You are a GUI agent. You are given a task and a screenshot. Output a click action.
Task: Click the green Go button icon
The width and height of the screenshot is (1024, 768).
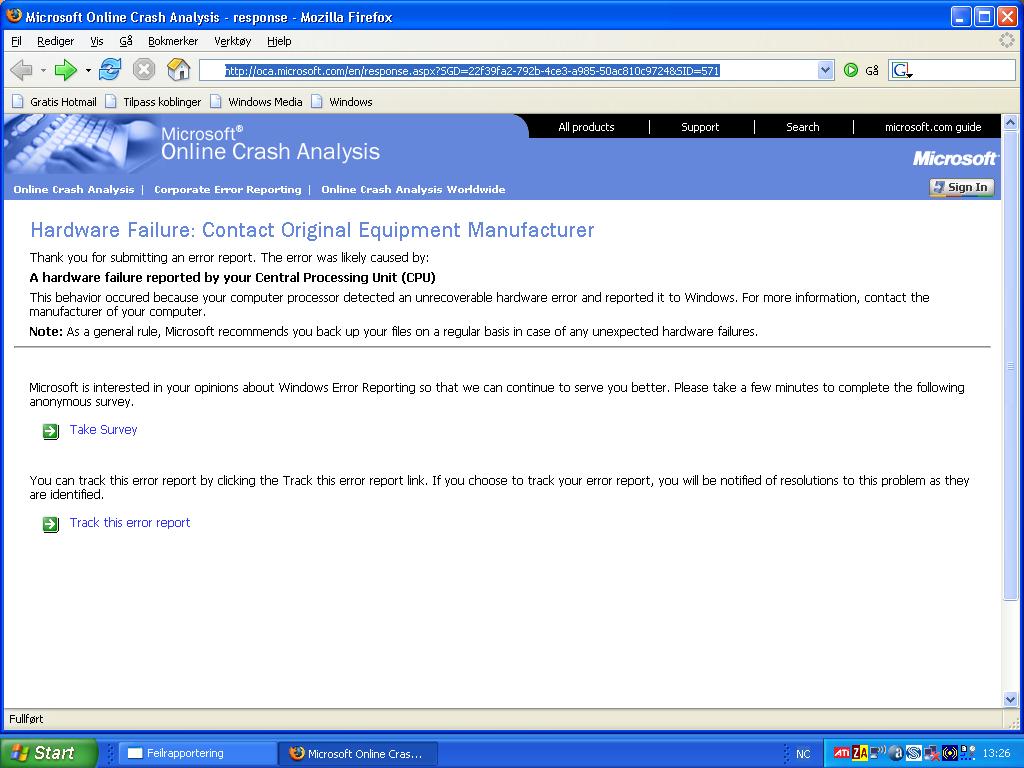(850, 70)
